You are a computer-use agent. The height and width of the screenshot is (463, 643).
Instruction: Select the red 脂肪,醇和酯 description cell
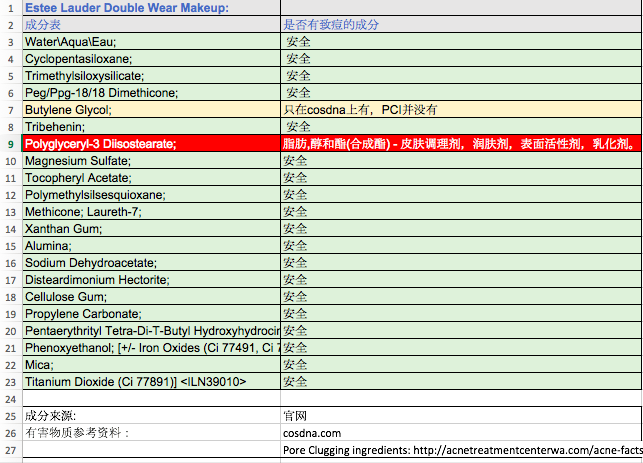click(460, 144)
